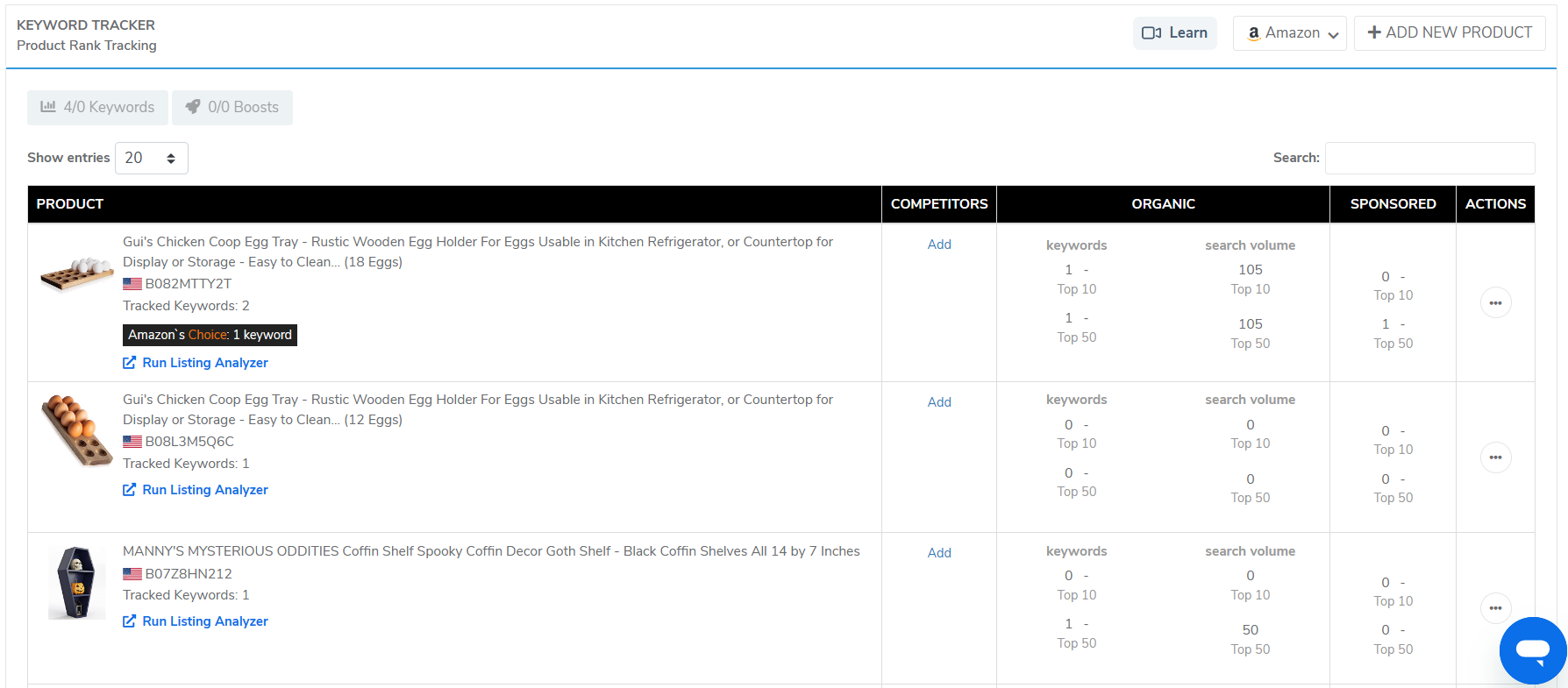1568x688 pixels.
Task: Click the 18 Eggs tray product thumbnail
Action: coord(76,273)
